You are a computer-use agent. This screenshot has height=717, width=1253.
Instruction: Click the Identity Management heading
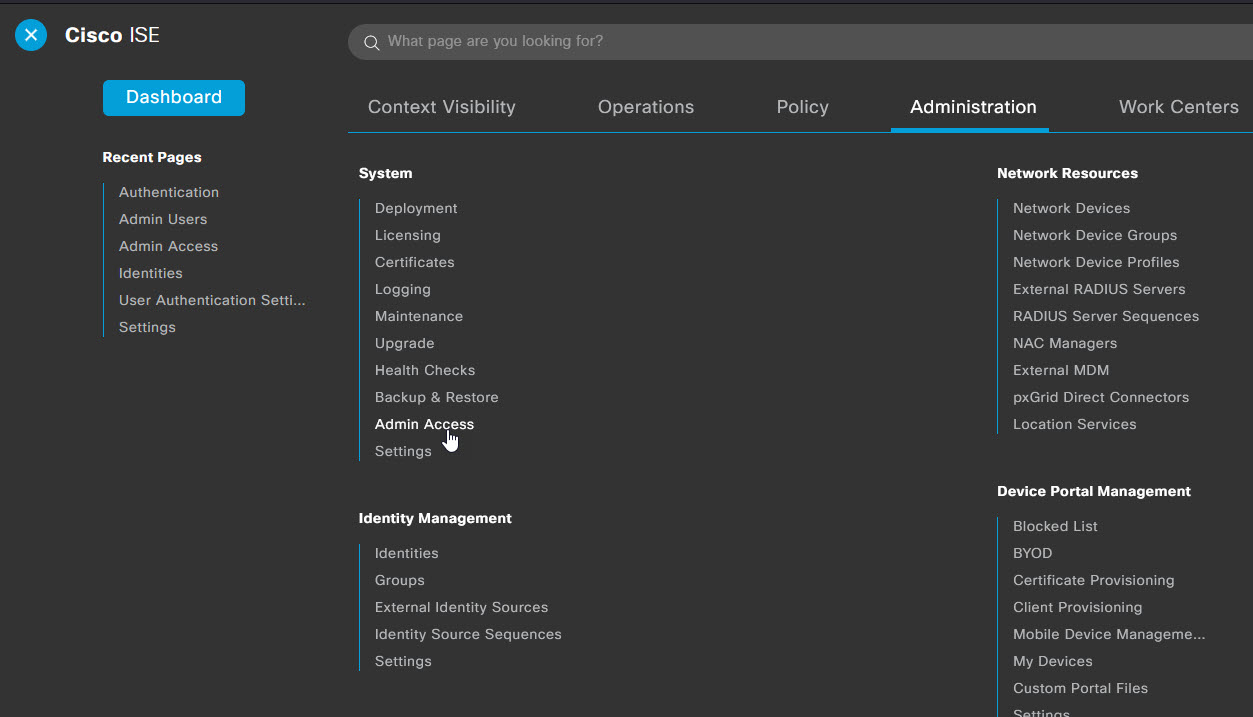[x=435, y=518]
